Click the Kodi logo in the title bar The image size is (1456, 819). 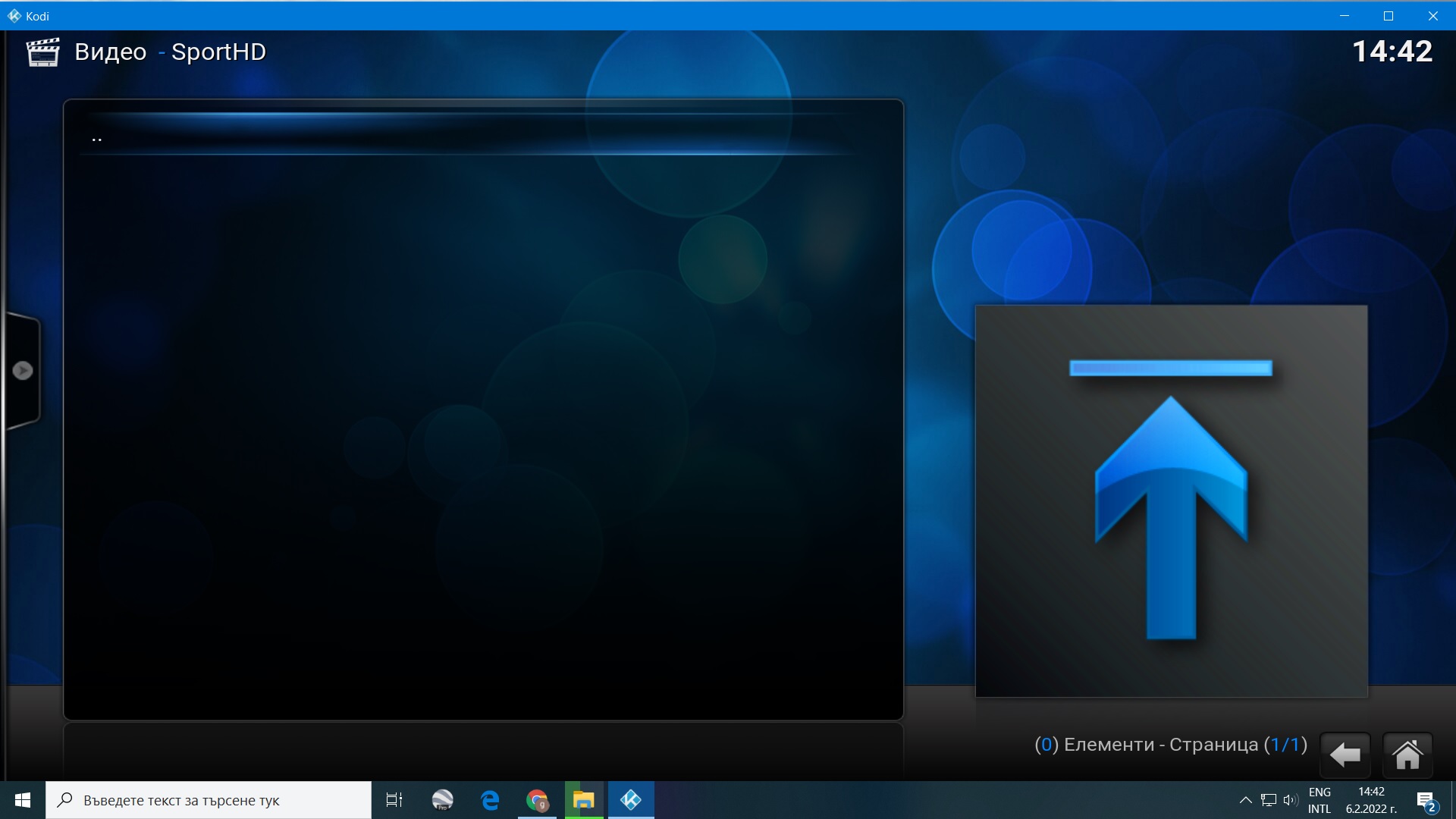click(x=14, y=16)
